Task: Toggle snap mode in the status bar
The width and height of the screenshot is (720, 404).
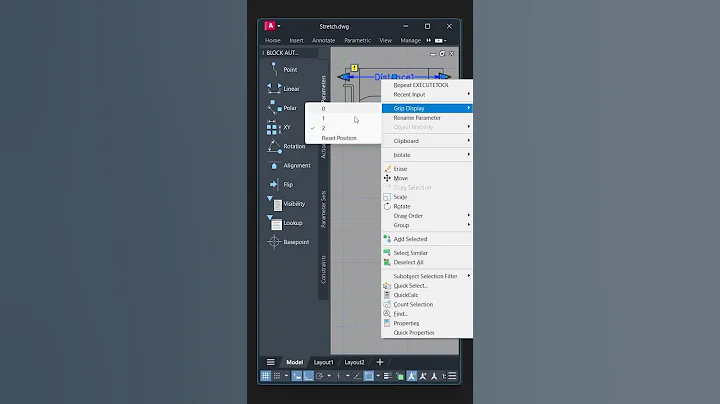Action: (277, 376)
